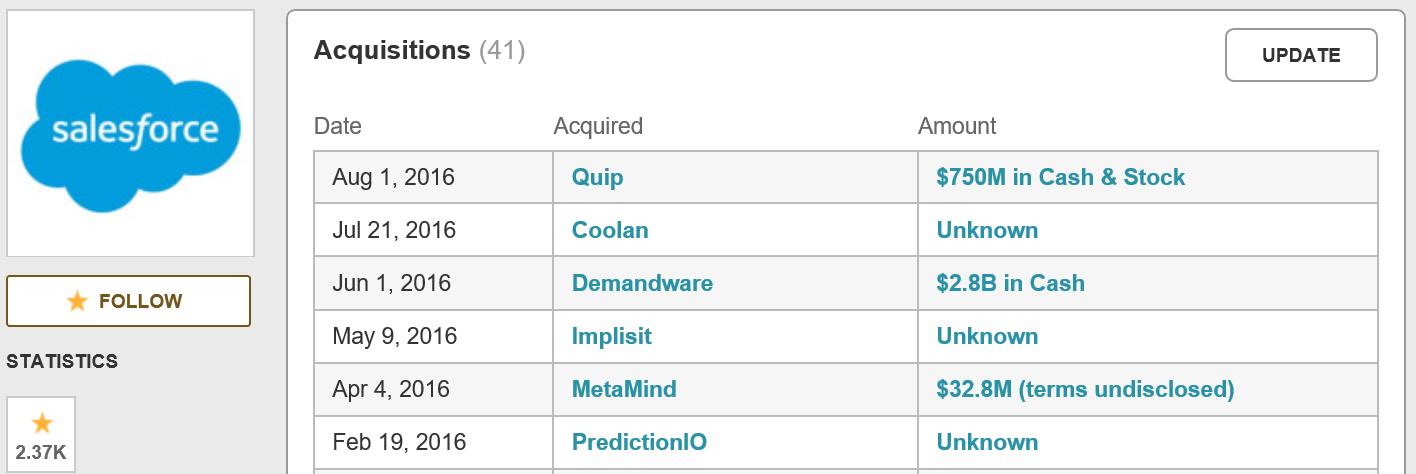Click Unknown amount for PredictionIO

[x=987, y=442]
